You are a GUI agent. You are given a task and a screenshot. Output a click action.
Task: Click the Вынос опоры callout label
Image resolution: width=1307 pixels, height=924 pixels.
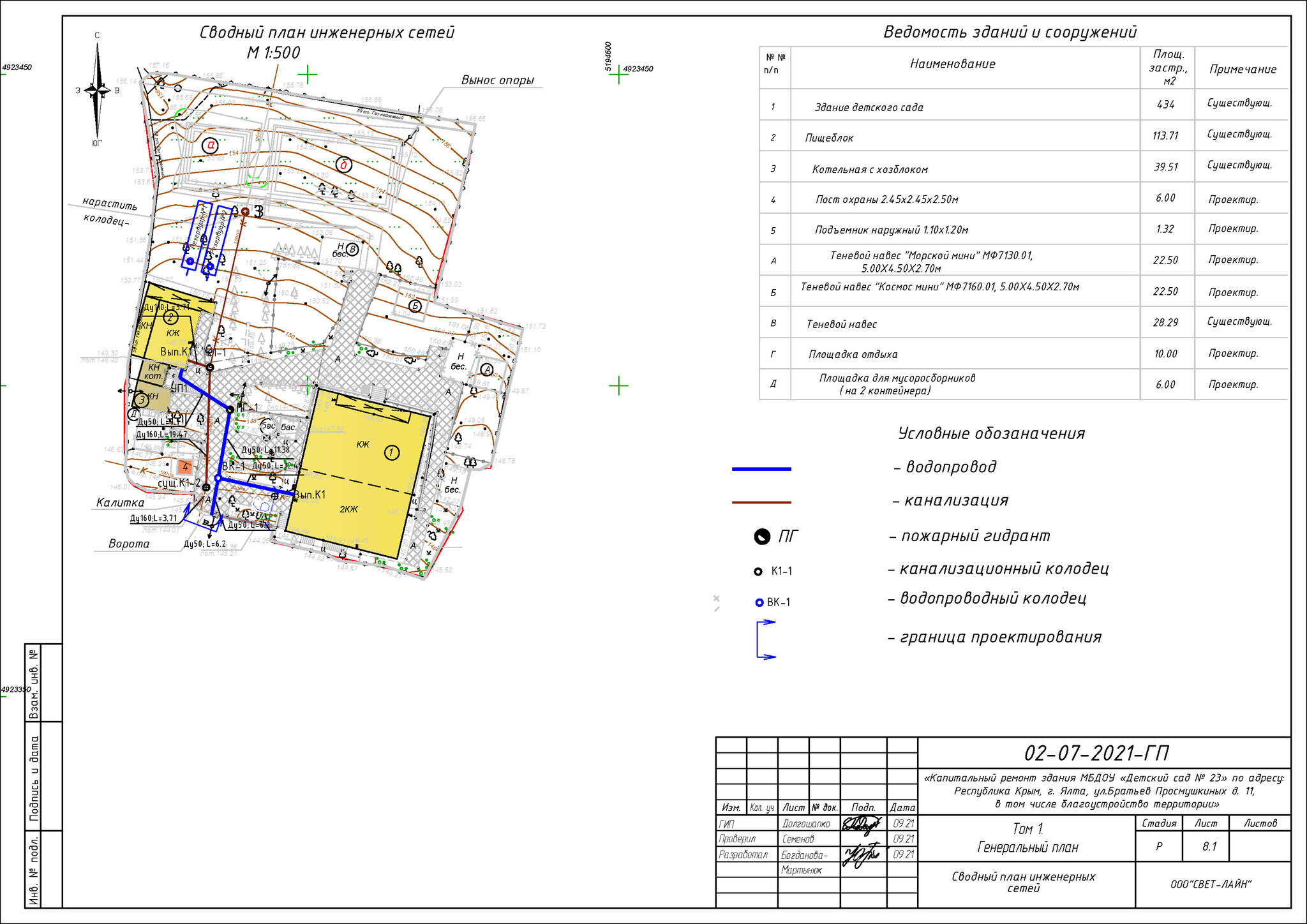pos(498,80)
